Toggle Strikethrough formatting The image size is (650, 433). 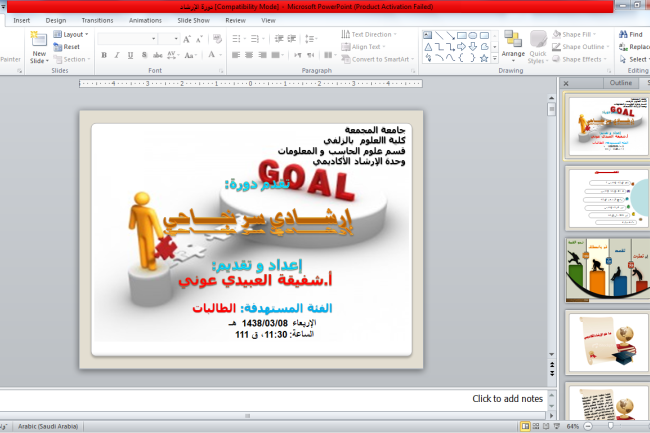pyautogui.click(x=158, y=55)
